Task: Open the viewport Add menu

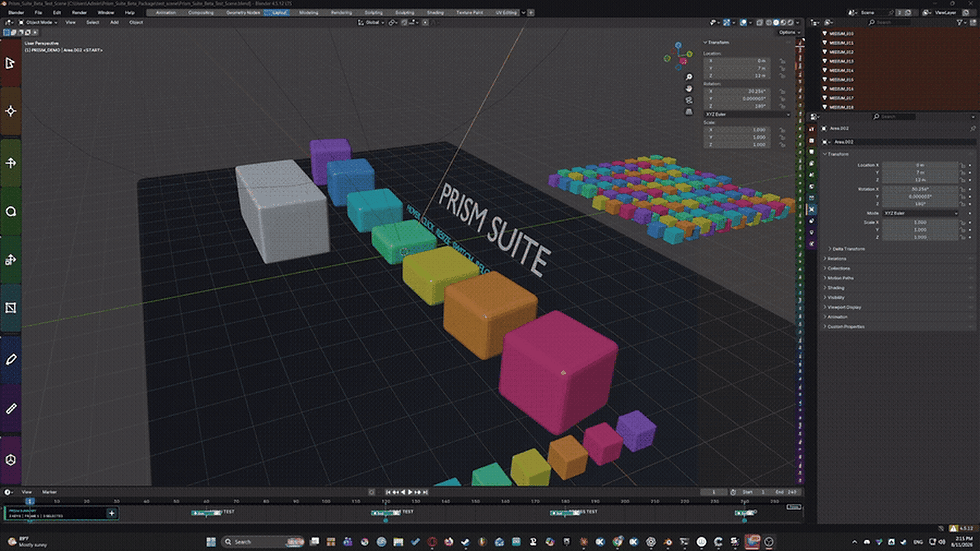Action: point(114,22)
